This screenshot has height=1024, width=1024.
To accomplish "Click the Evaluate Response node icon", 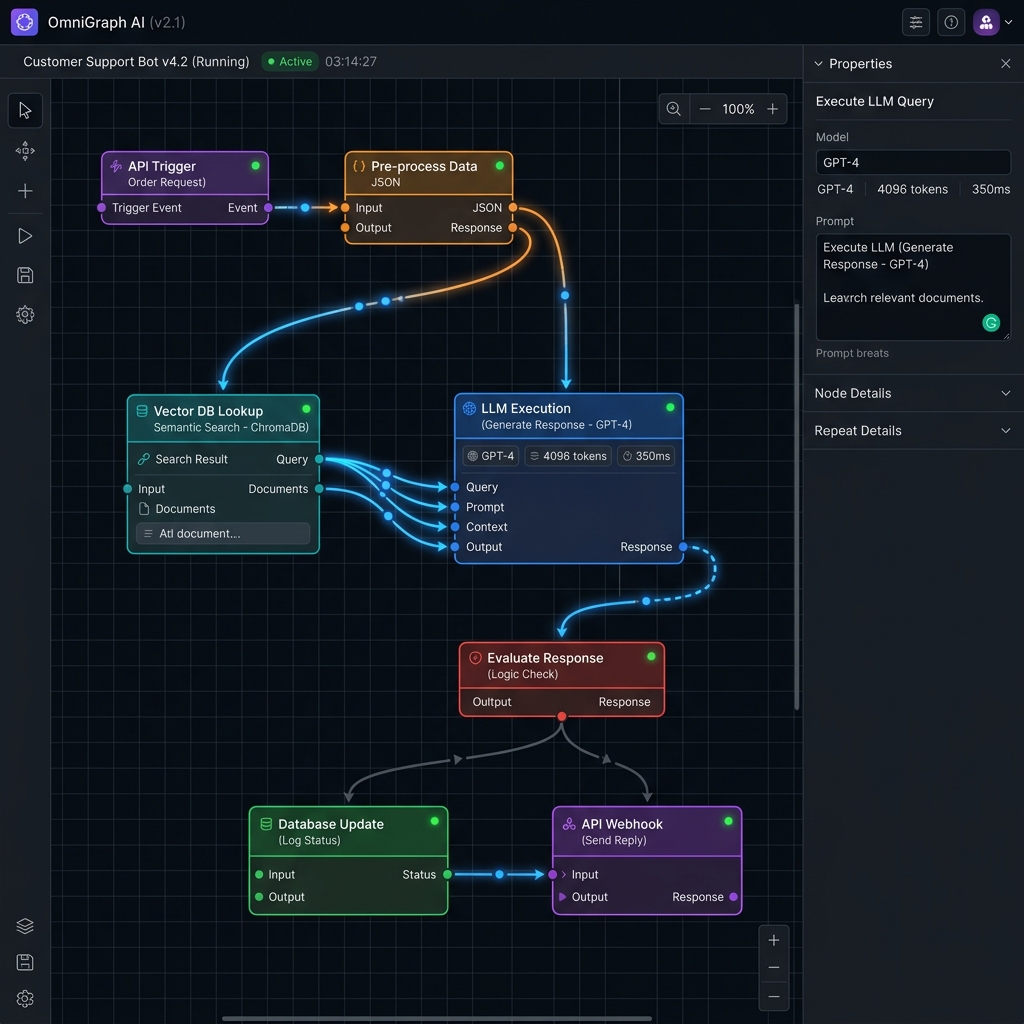I will tap(475, 658).
